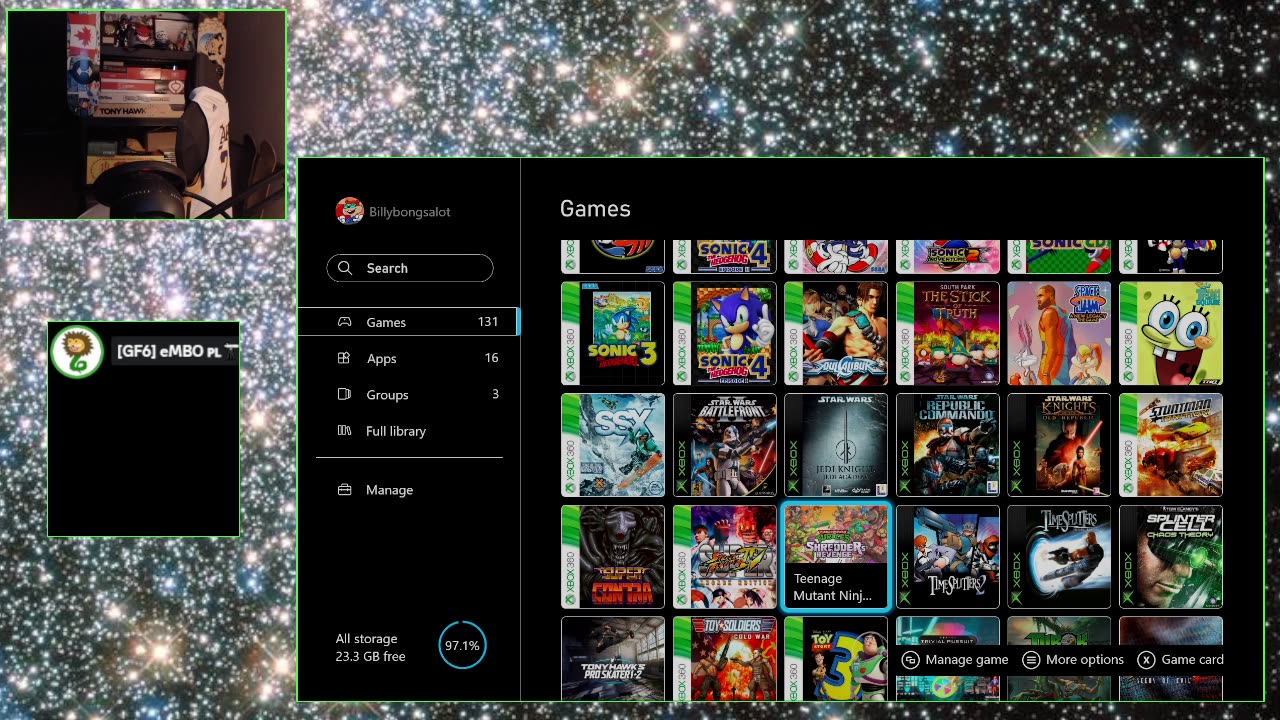Open Full library

click(408, 431)
